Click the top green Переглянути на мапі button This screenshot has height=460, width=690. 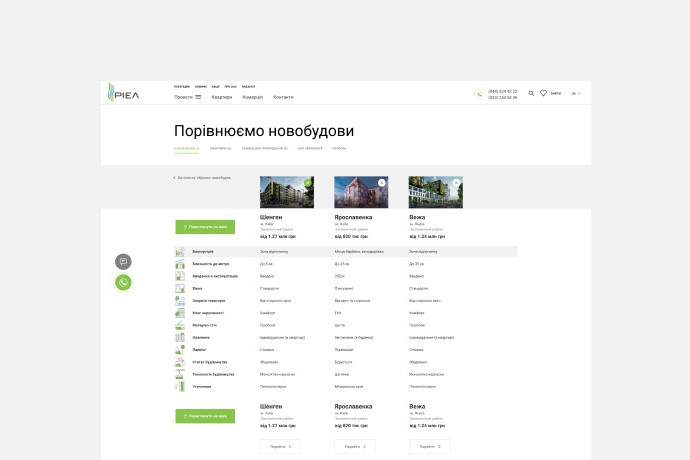205,227
